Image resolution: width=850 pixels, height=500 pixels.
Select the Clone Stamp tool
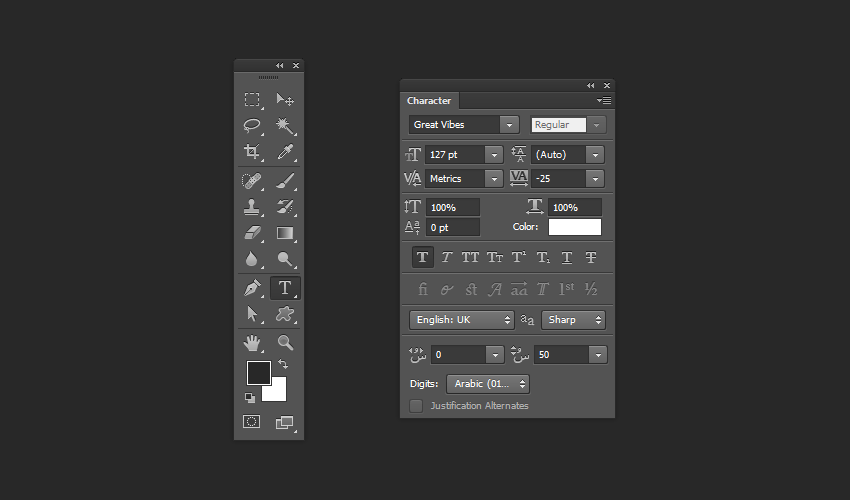click(252, 207)
